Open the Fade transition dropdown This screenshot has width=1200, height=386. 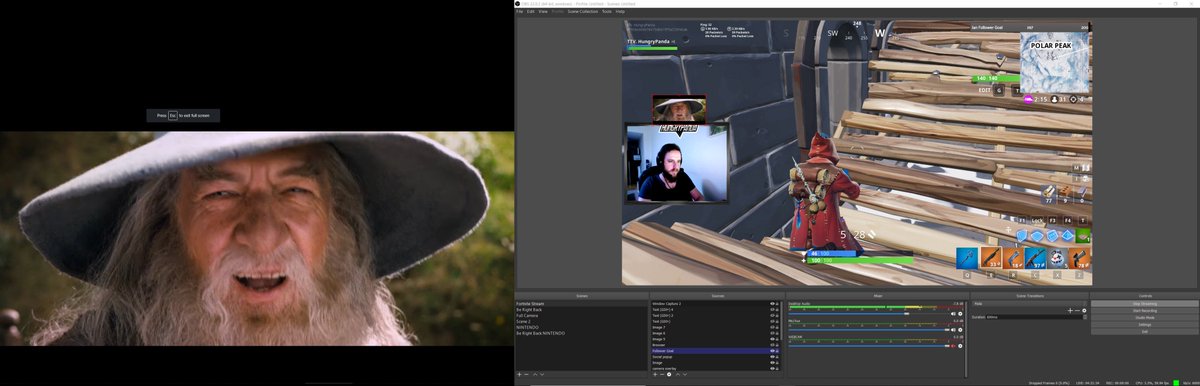1029,304
